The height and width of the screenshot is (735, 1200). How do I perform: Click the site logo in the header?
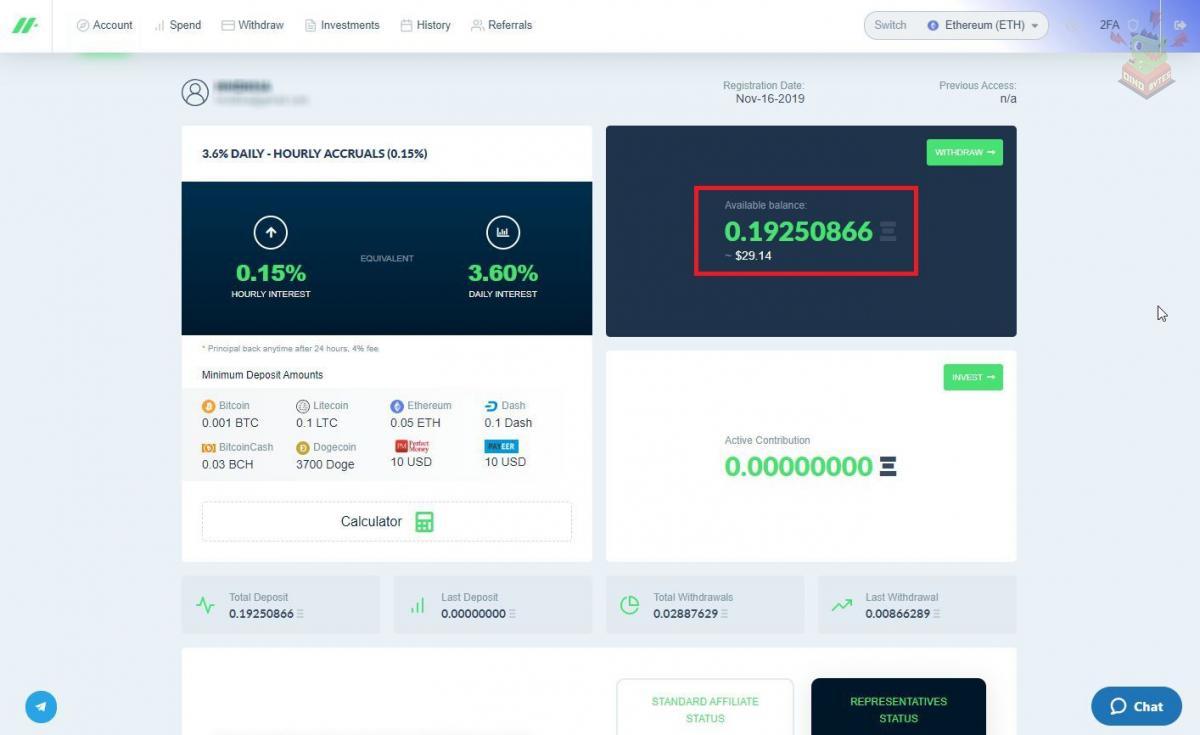click(25, 25)
